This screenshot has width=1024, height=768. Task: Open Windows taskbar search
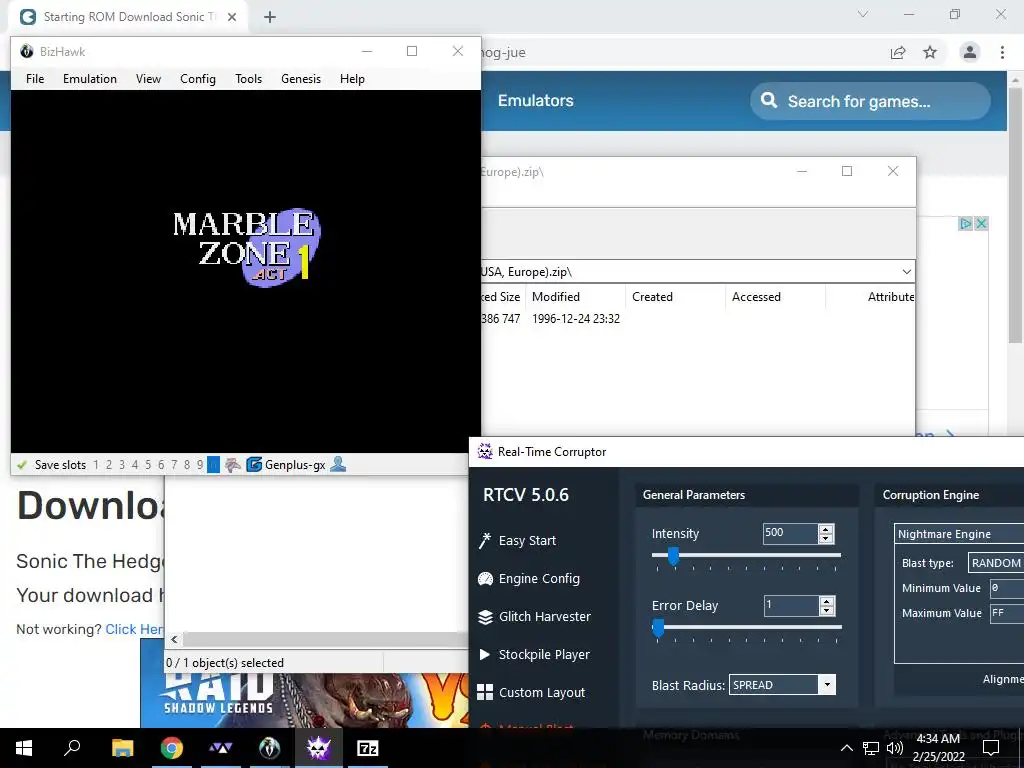[x=72, y=748]
